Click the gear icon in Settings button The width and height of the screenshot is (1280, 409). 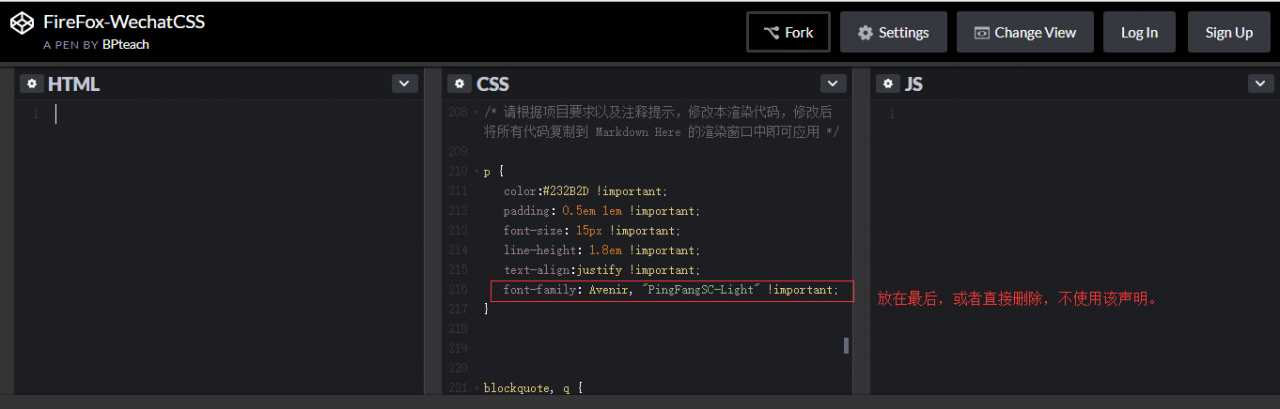(x=865, y=33)
